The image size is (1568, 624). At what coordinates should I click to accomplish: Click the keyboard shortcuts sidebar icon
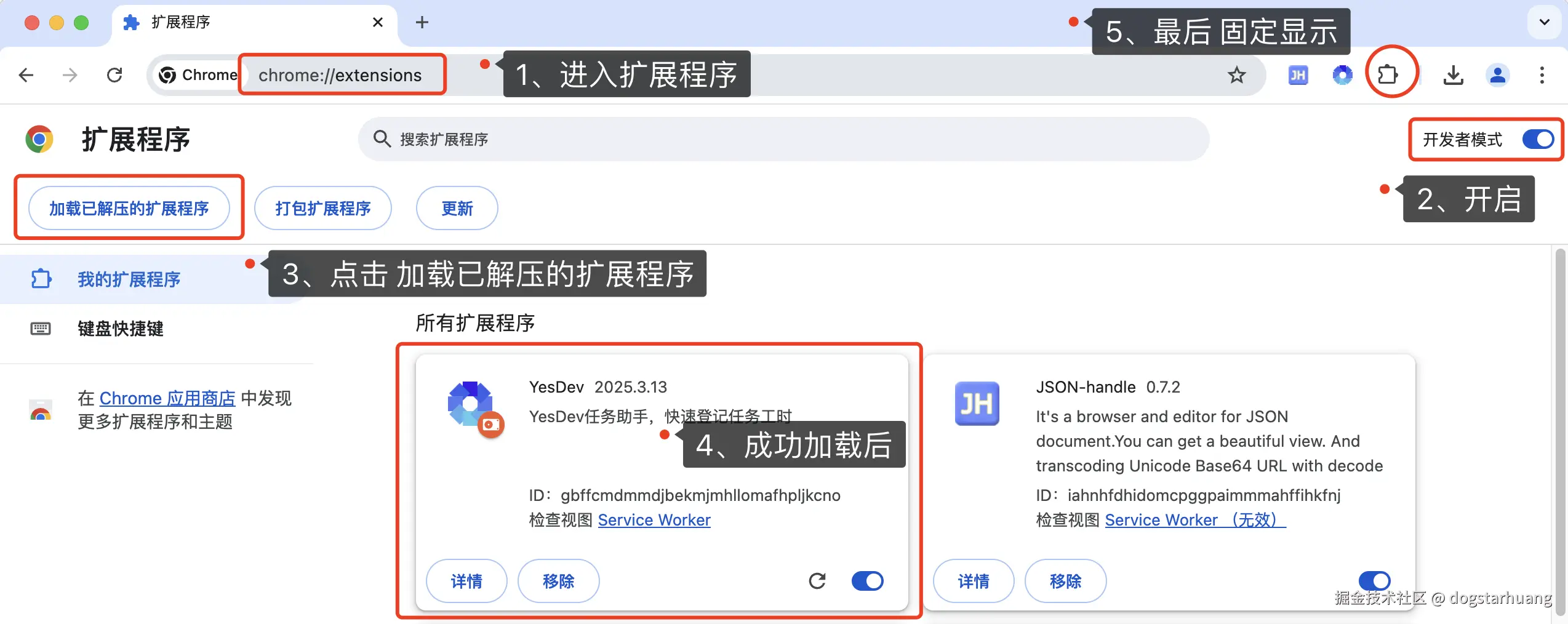coord(41,329)
